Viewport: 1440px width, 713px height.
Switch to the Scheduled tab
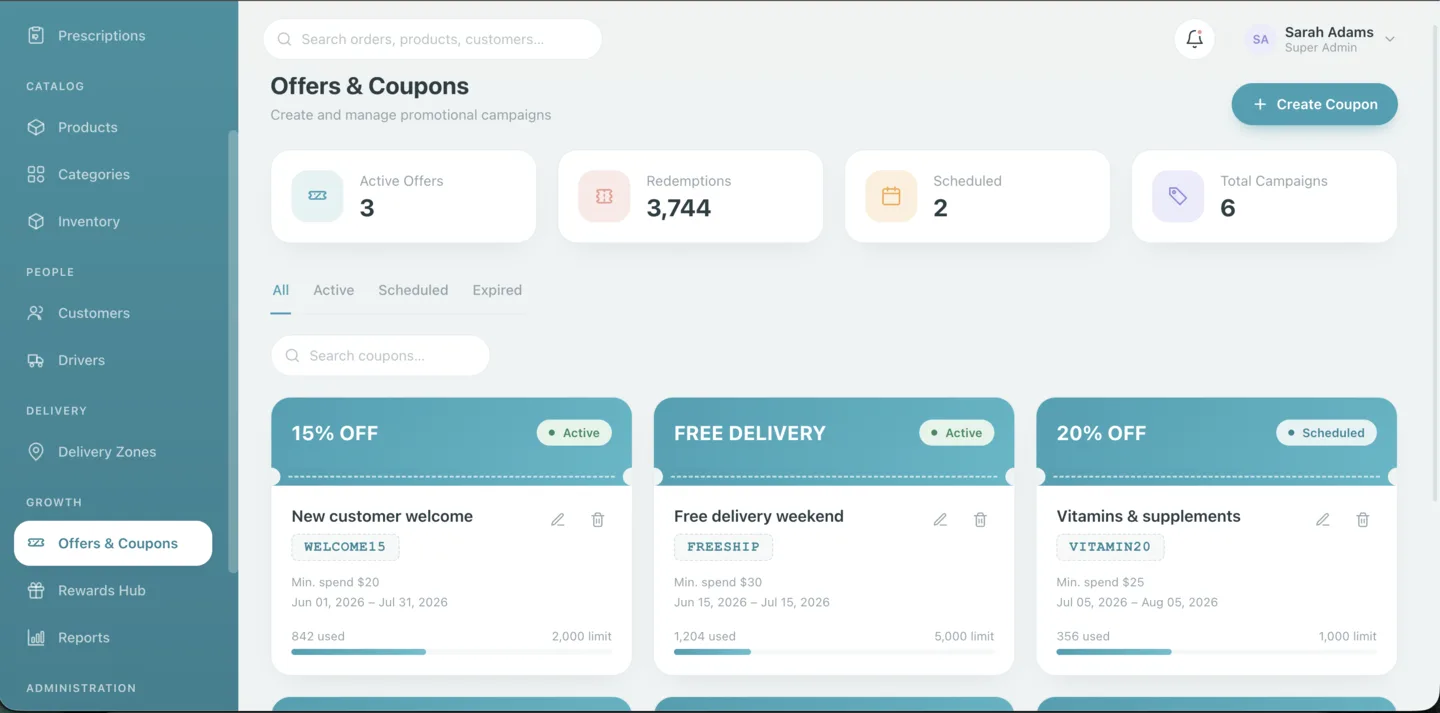tap(413, 290)
